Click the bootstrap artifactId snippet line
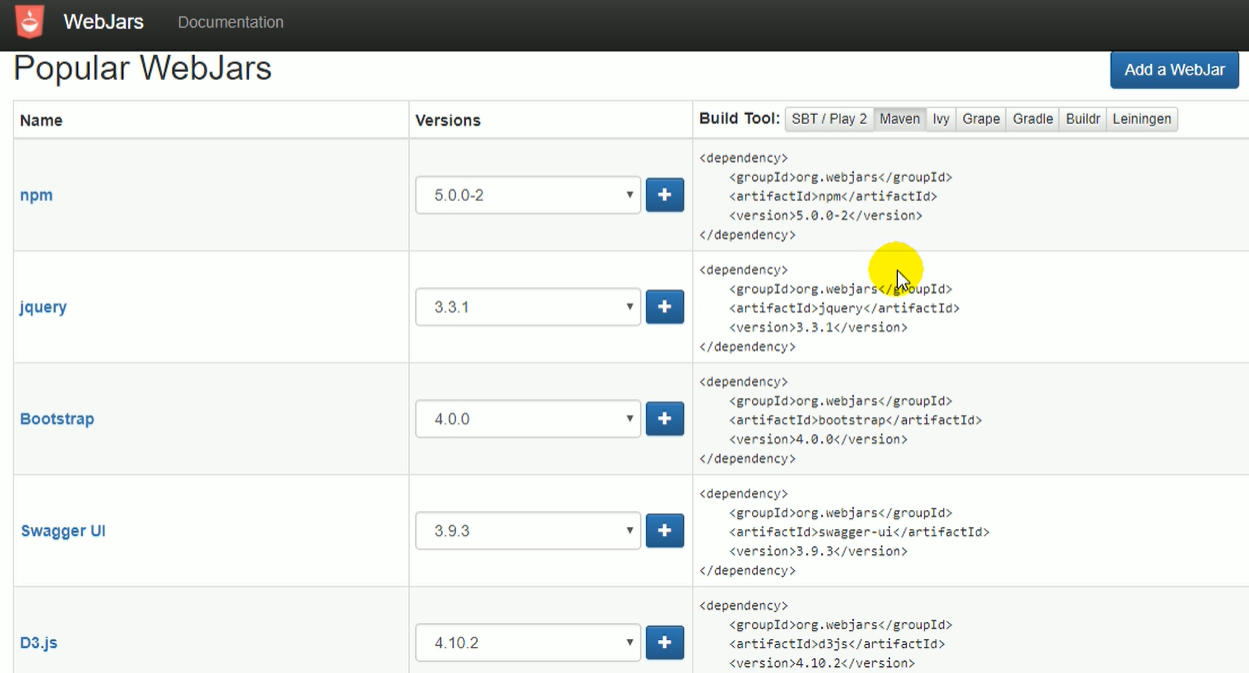 [x=855, y=421]
